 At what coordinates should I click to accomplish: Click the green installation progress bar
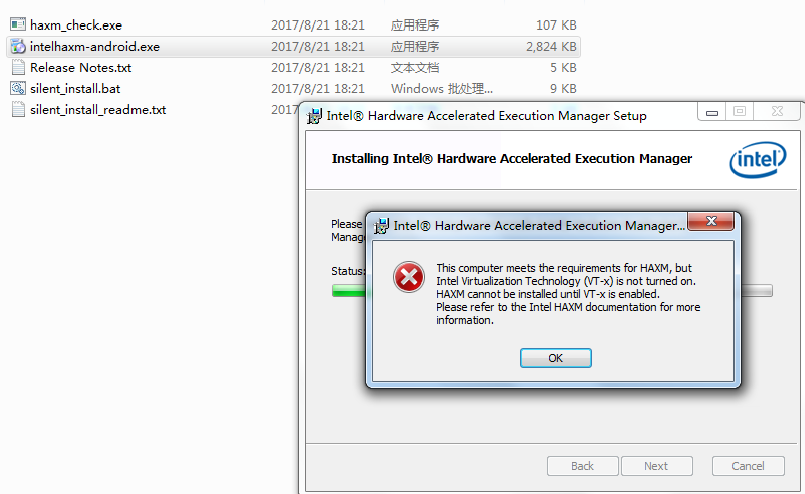[x=349, y=291]
